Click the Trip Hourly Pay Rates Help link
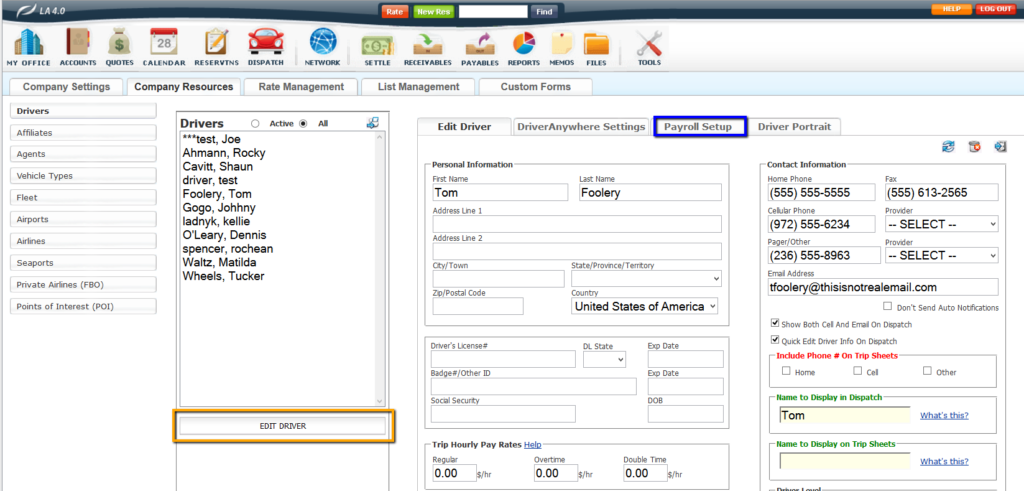 [x=532, y=444]
